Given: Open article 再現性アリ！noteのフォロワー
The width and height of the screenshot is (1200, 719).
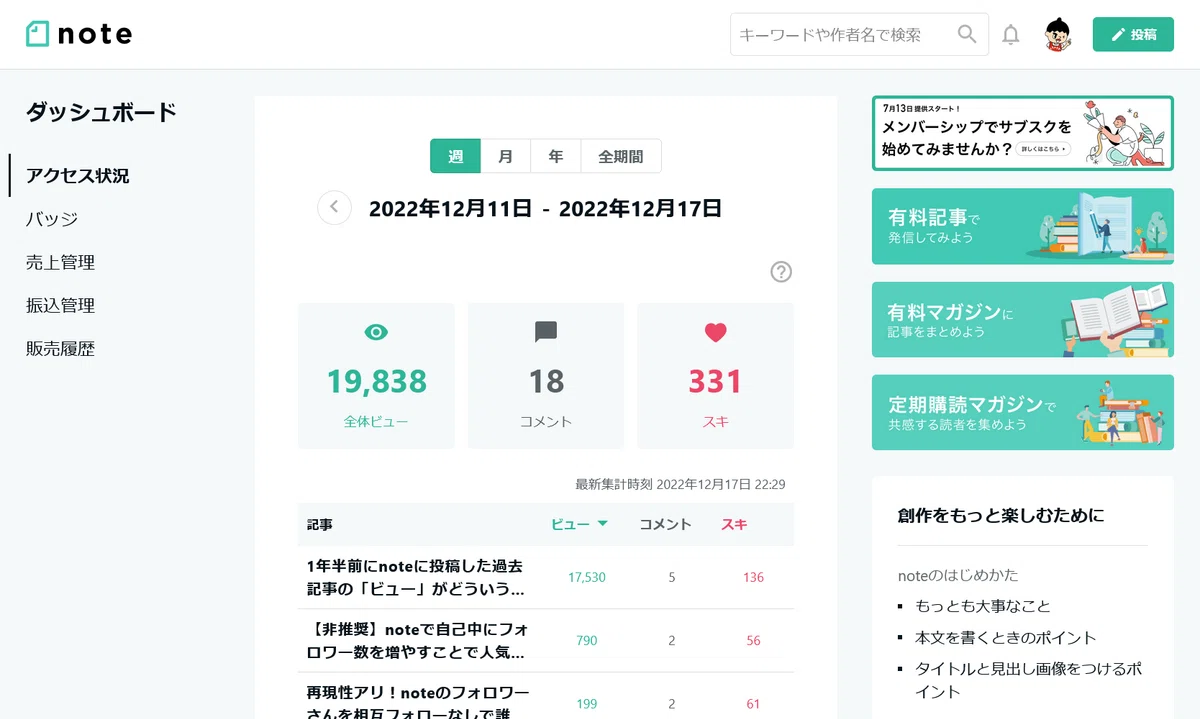Looking at the screenshot, I should pos(416,702).
